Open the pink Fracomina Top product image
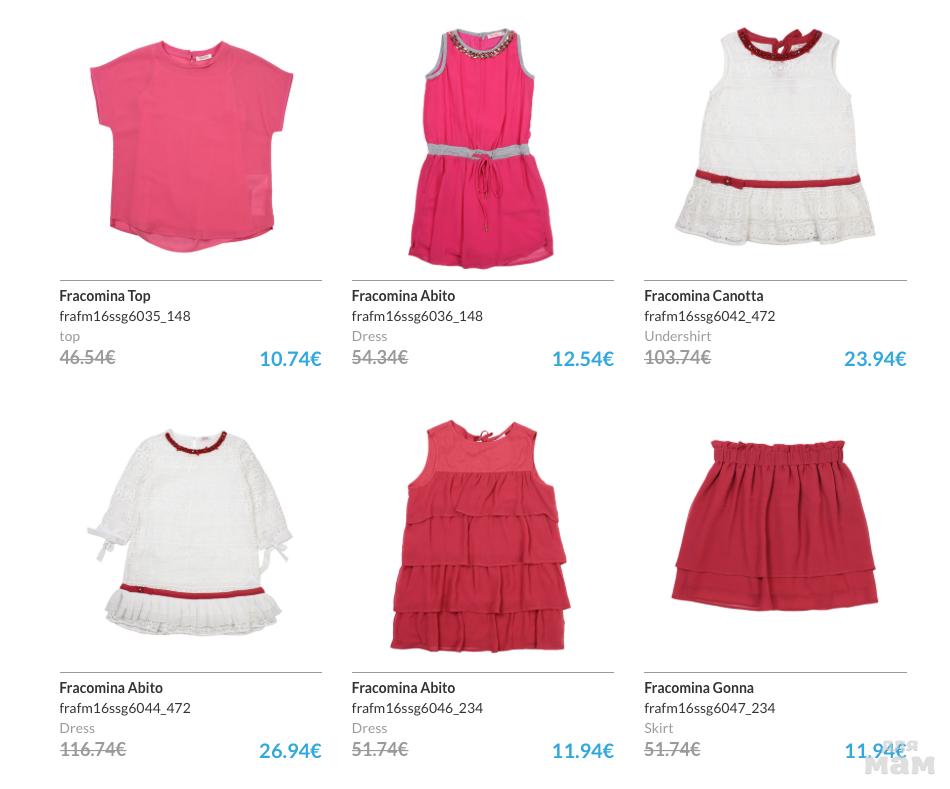This screenshot has height=789, width=950. tap(191, 145)
